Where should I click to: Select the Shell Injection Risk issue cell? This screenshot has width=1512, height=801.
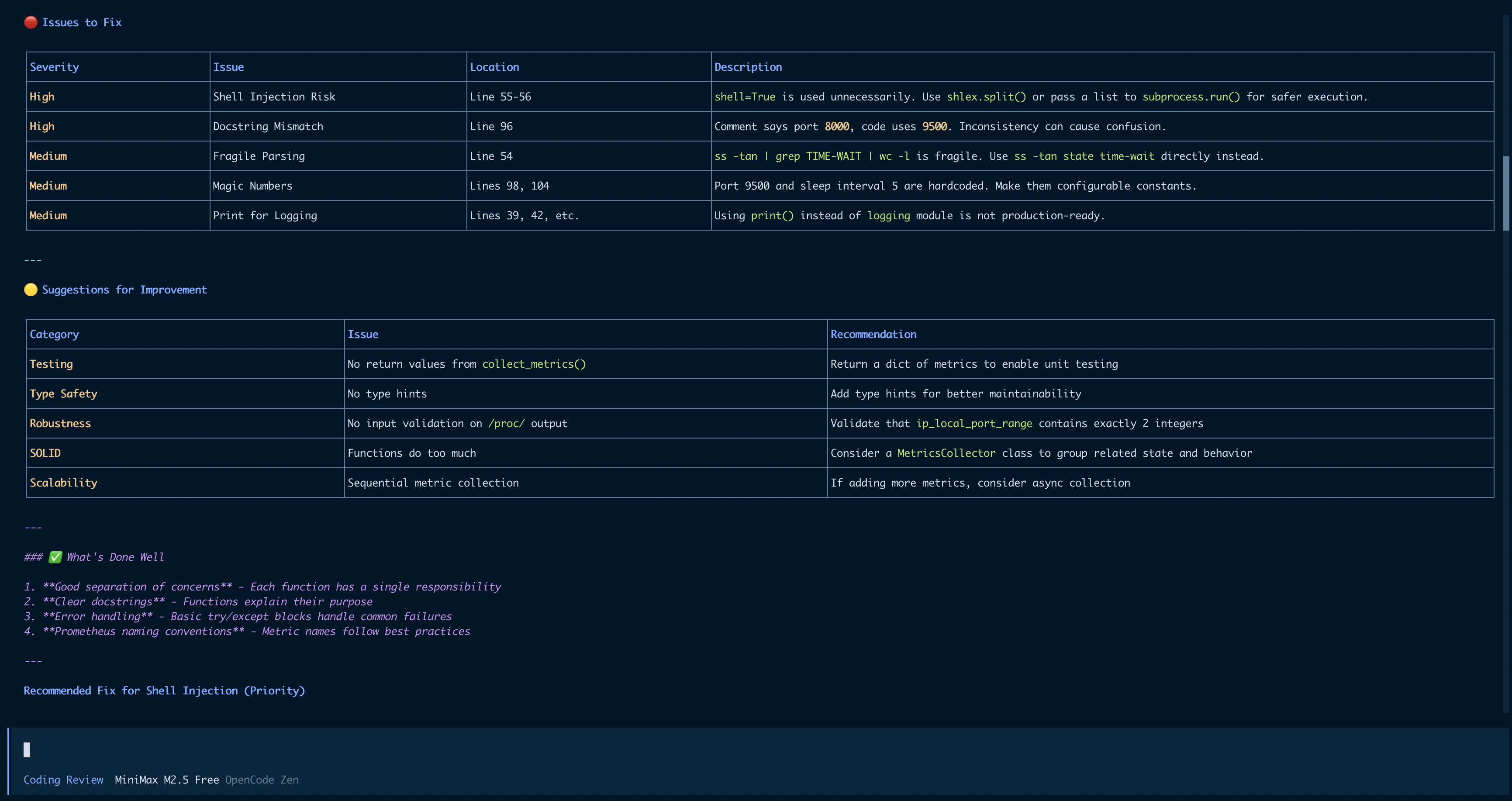point(274,97)
